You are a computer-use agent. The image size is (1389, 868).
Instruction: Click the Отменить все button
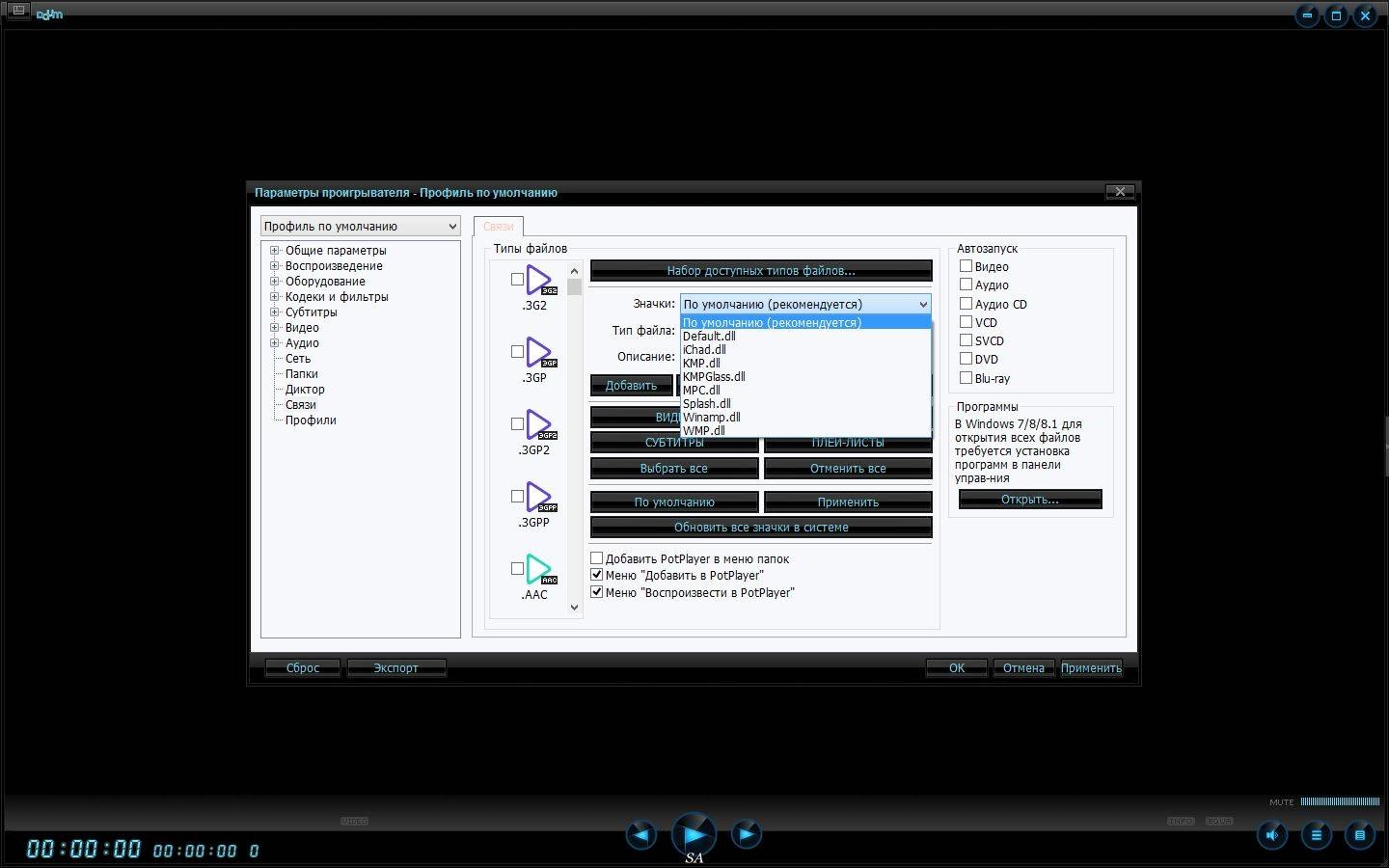[x=848, y=469]
